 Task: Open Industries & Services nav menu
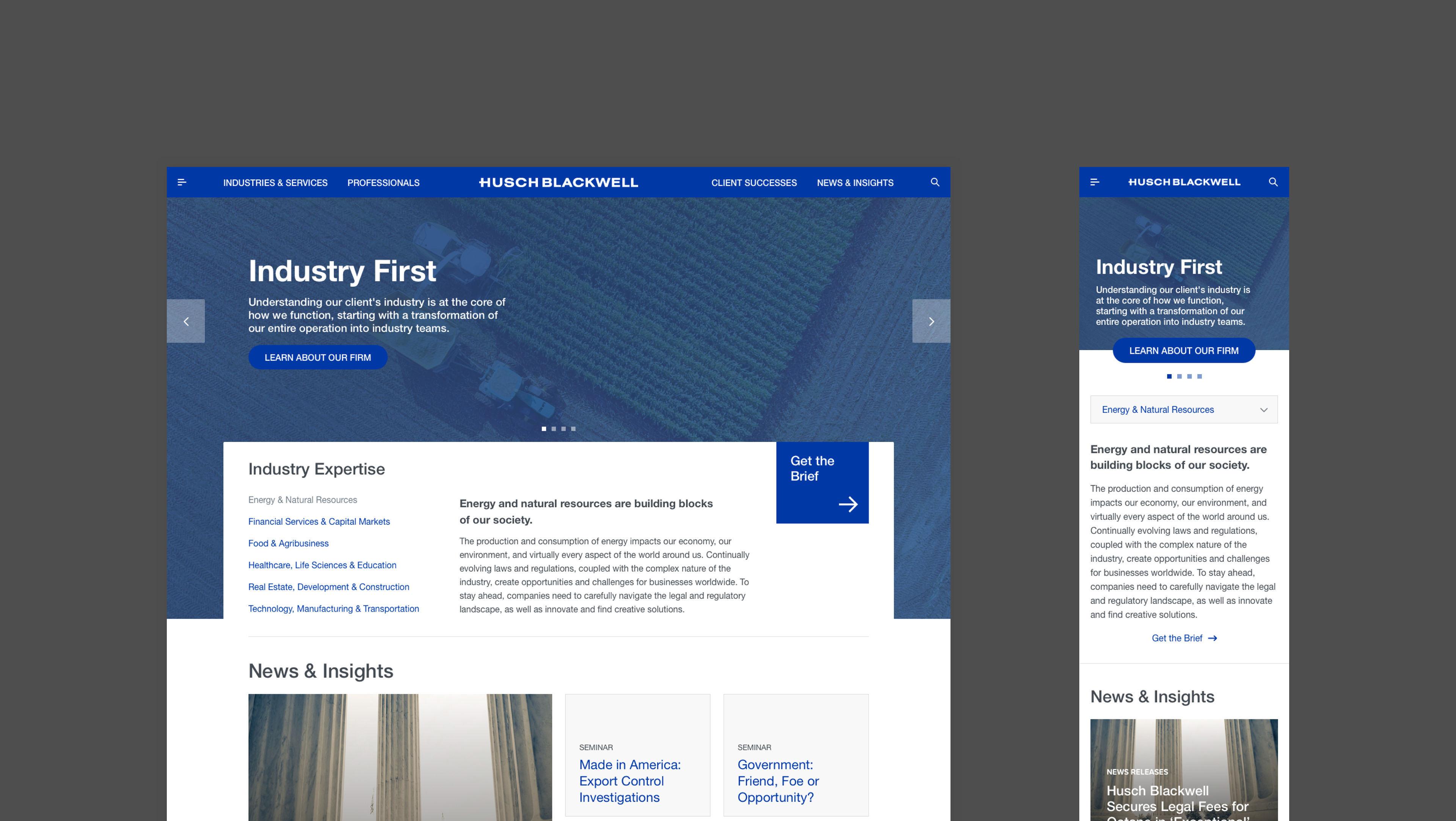pos(275,182)
